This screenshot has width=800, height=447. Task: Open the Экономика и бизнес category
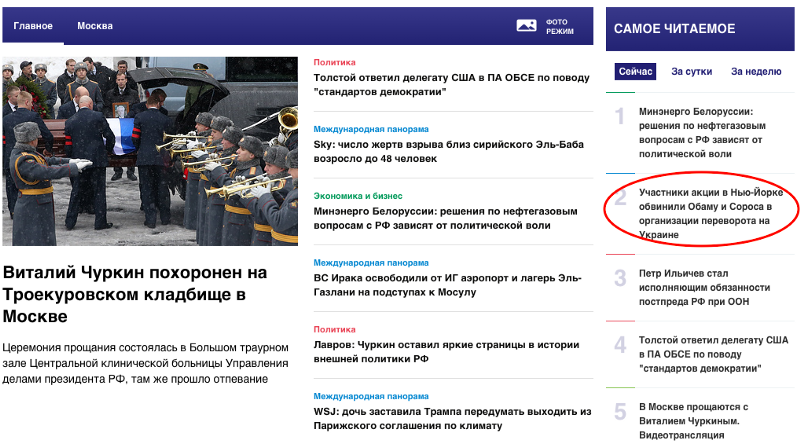tap(358, 196)
